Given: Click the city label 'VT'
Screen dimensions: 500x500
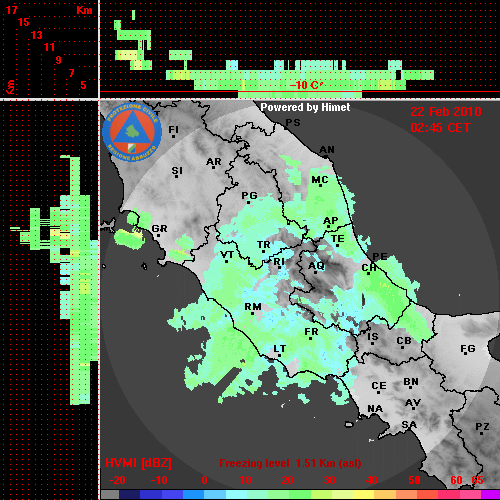Looking at the screenshot, I should [227, 255].
